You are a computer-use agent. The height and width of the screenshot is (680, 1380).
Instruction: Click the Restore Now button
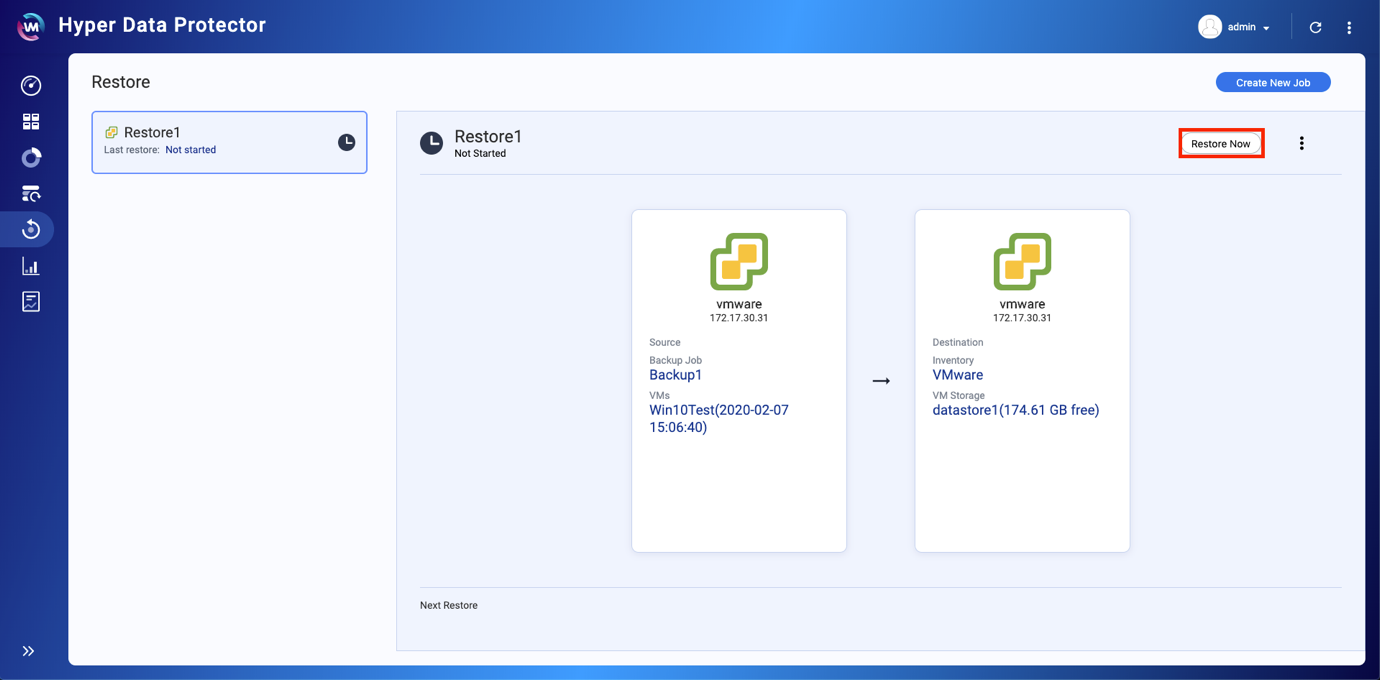click(1221, 143)
